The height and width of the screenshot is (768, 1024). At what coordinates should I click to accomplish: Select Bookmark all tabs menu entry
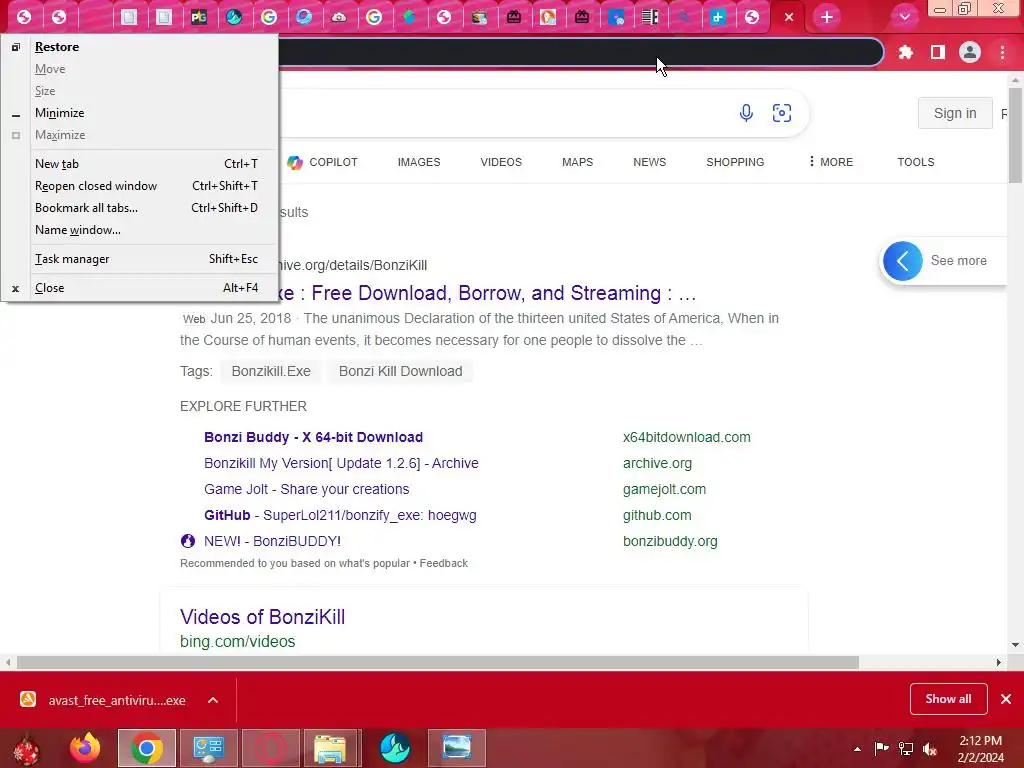(x=140, y=208)
